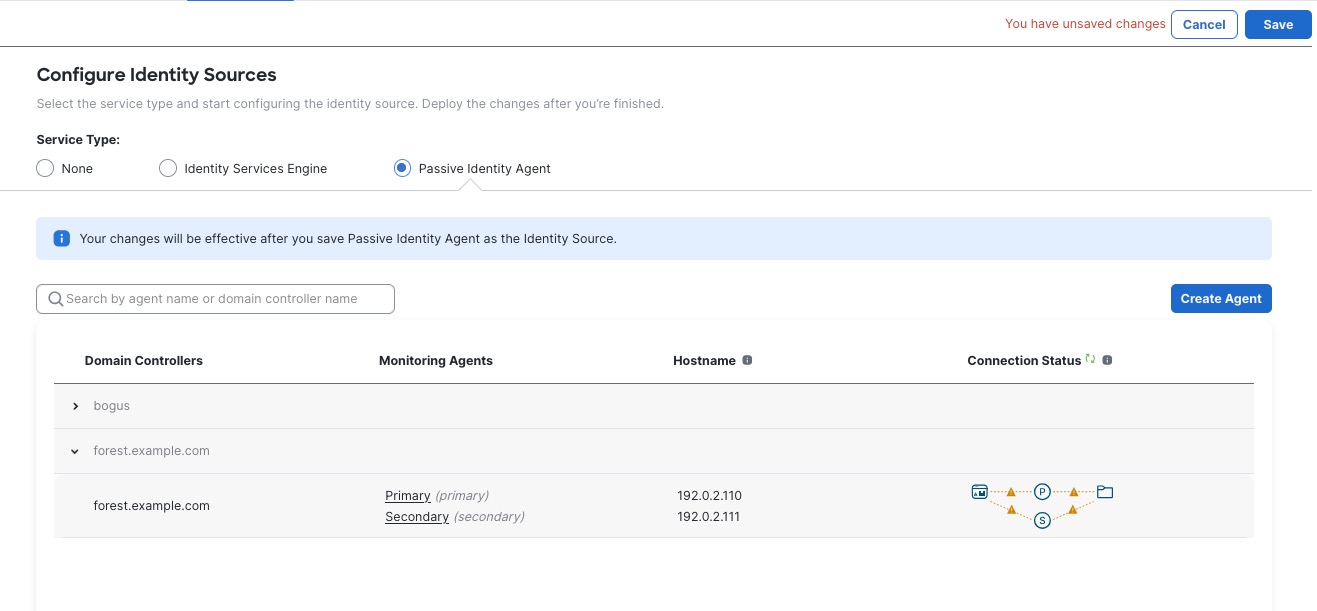The image size is (1317, 611).
Task: Collapse the forest.example.com domain row
Action: pos(74,451)
